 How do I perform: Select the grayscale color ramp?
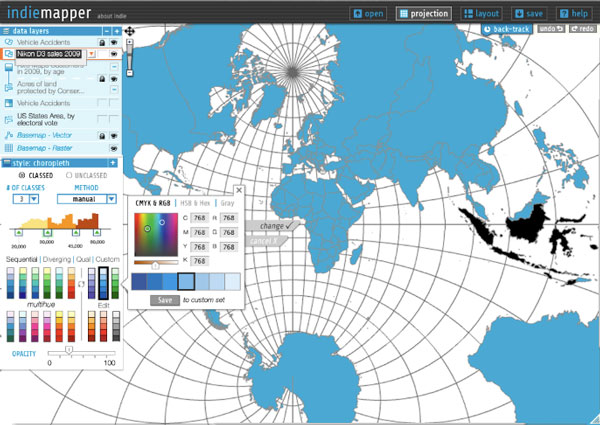click(116, 326)
